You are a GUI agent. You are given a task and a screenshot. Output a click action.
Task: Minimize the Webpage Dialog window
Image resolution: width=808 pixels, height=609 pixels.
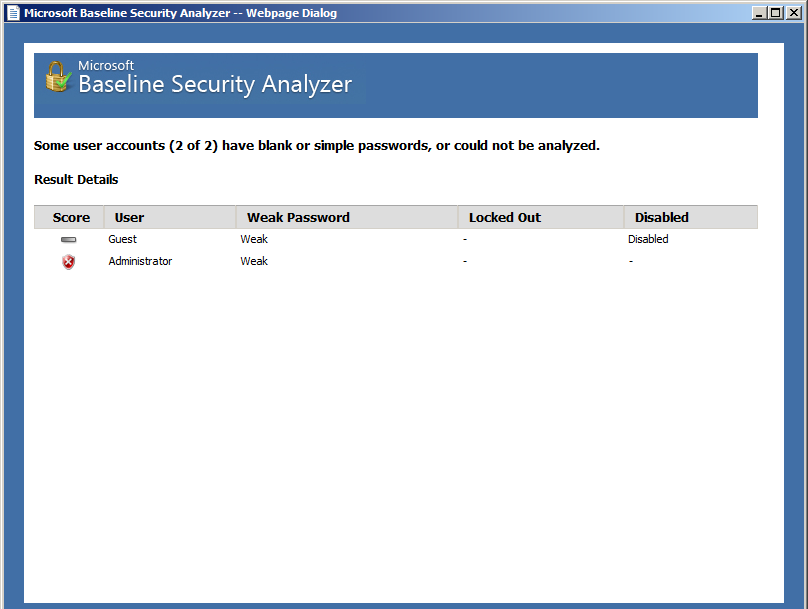(759, 13)
